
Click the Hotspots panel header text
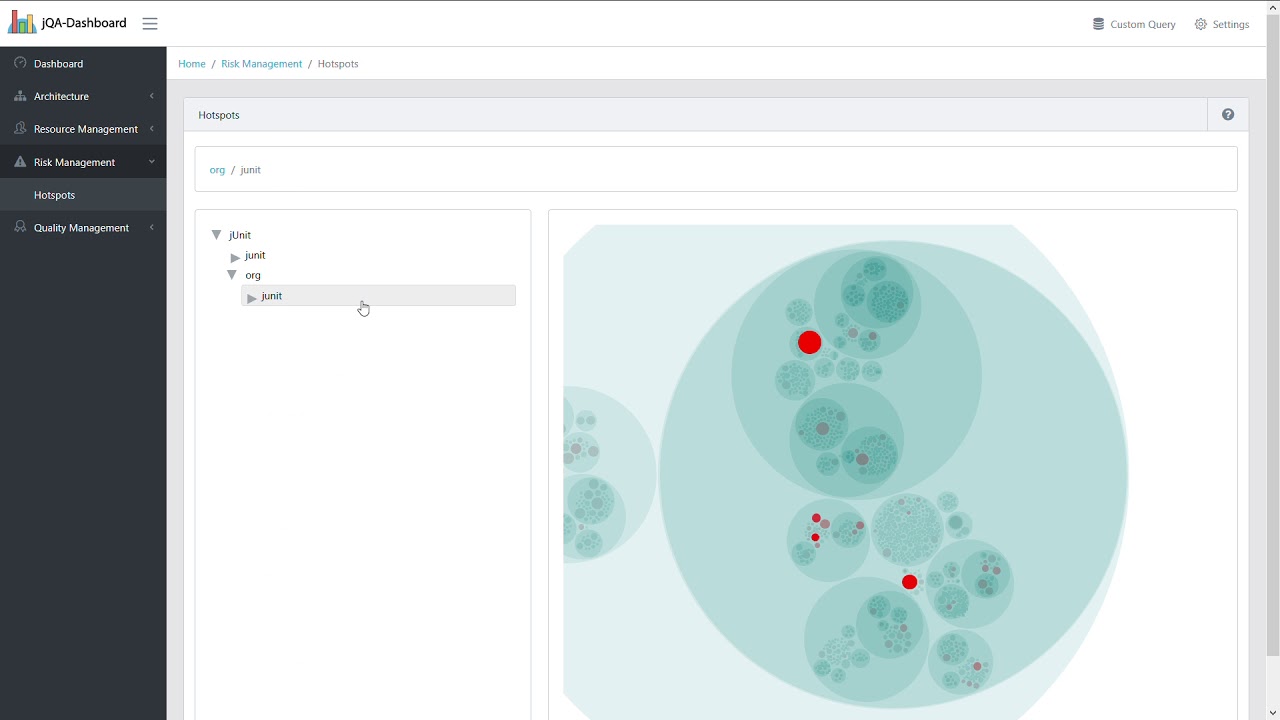[x=219, y=115]
